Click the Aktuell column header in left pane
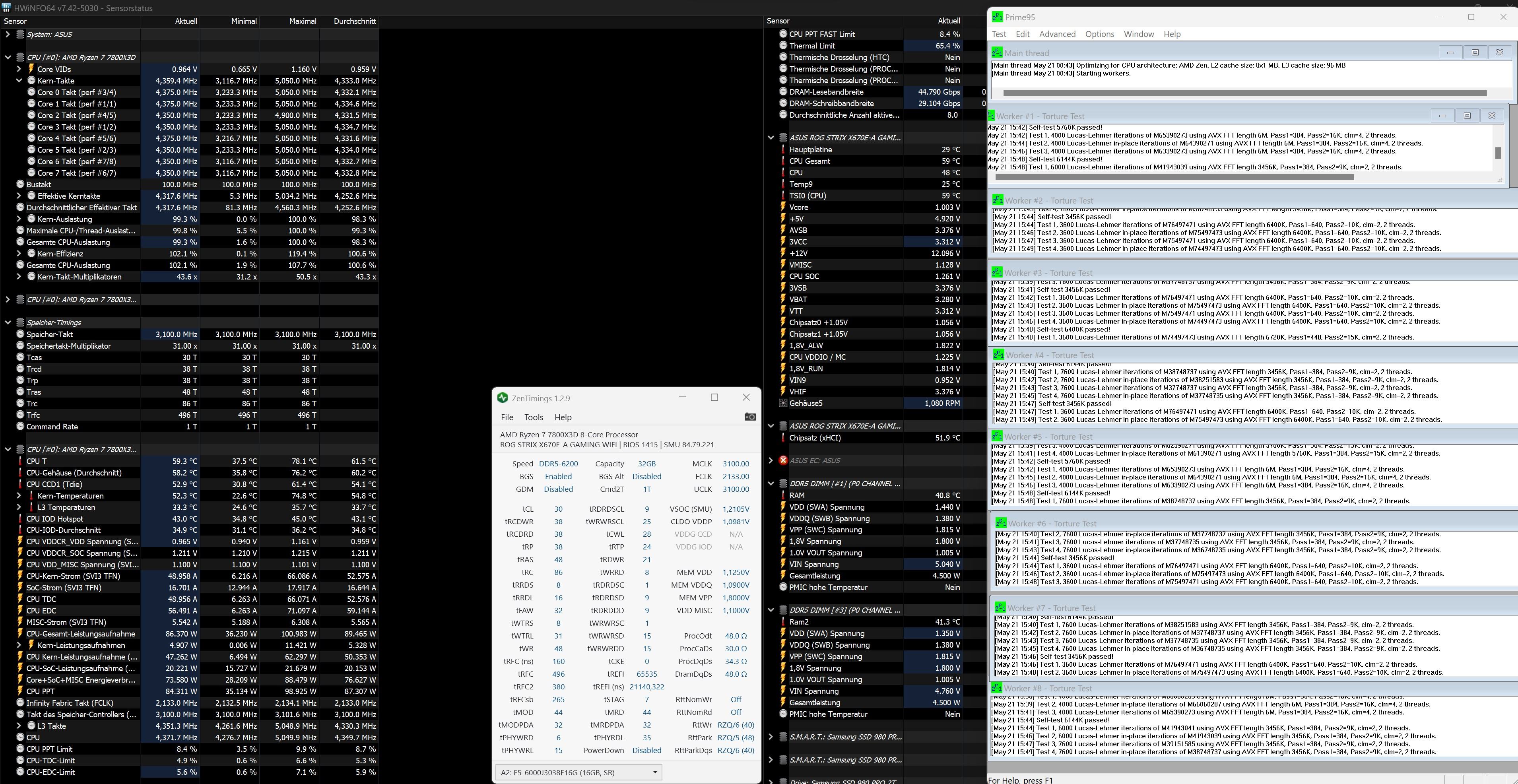The width and height of the screenshot is (1518, 784). [x=170, y=21]
